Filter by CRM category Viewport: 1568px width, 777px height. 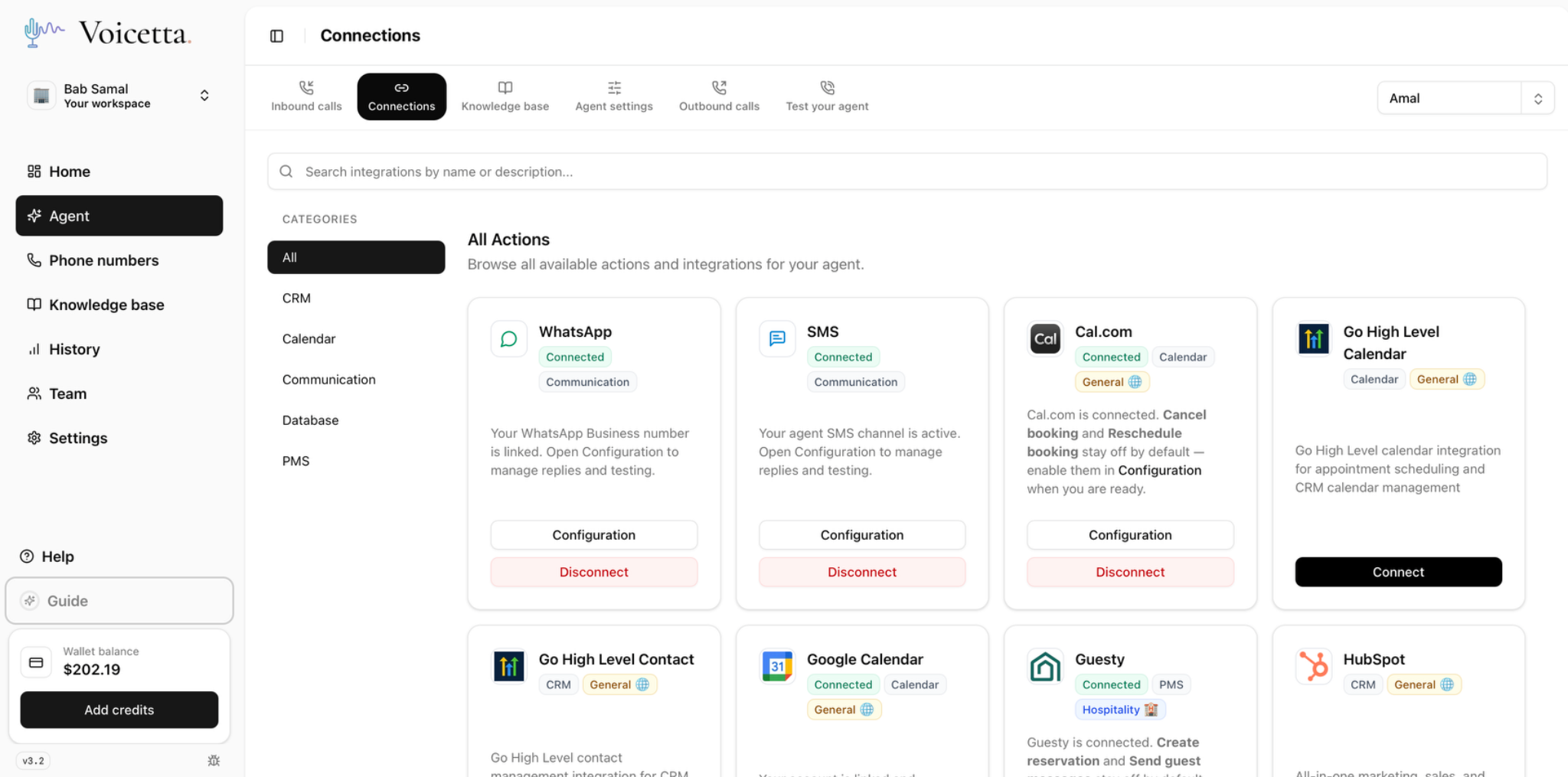356,298
